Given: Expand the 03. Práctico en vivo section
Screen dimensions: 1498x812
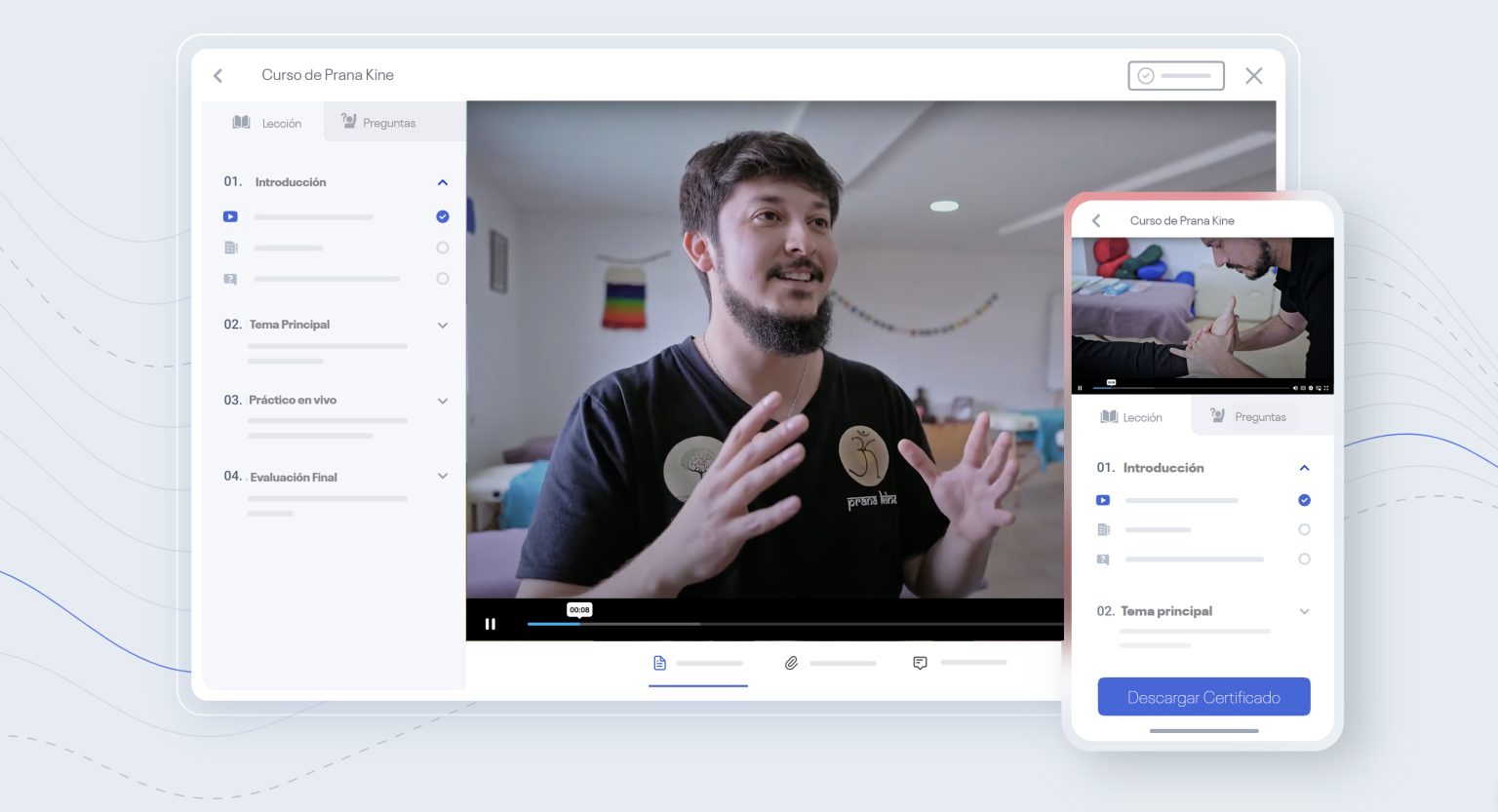Looking at the screenshot, I should (443, 401).
